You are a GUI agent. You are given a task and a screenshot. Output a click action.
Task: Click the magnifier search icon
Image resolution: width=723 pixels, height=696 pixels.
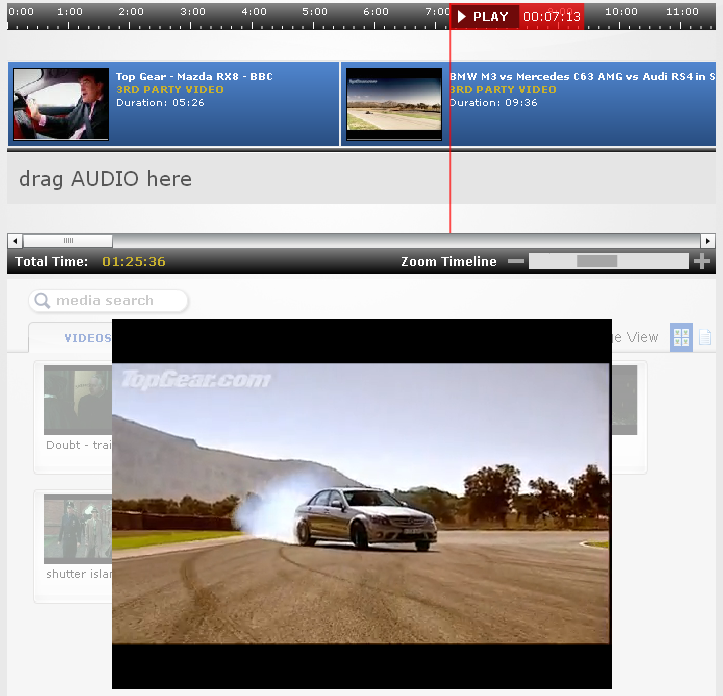[42, 301]
